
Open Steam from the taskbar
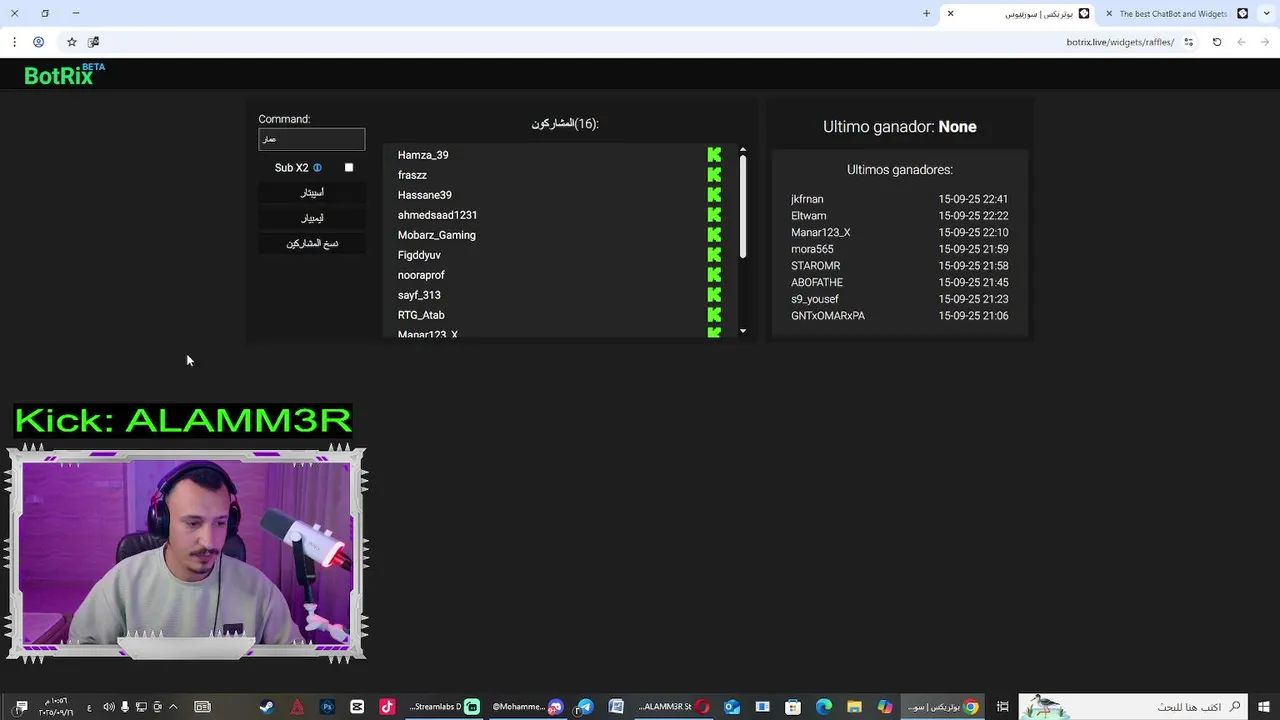[x=266, y=707]
